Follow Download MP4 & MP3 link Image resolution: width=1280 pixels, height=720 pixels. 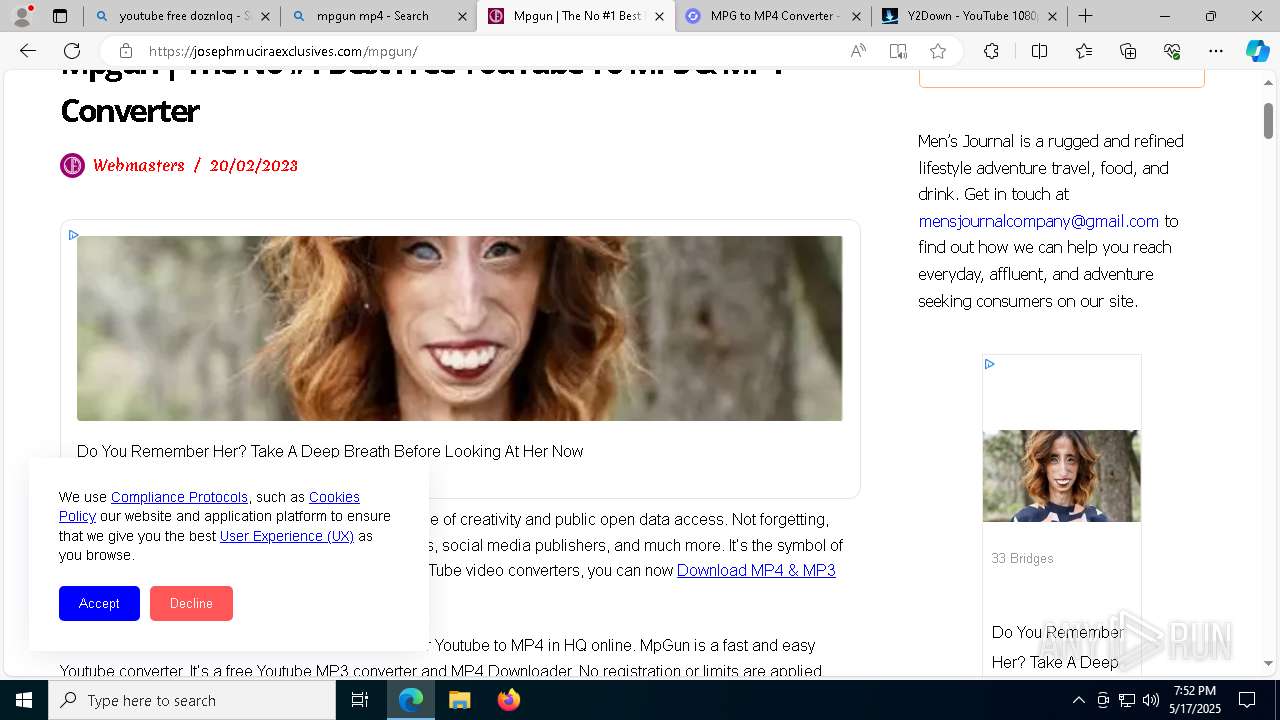756,570
